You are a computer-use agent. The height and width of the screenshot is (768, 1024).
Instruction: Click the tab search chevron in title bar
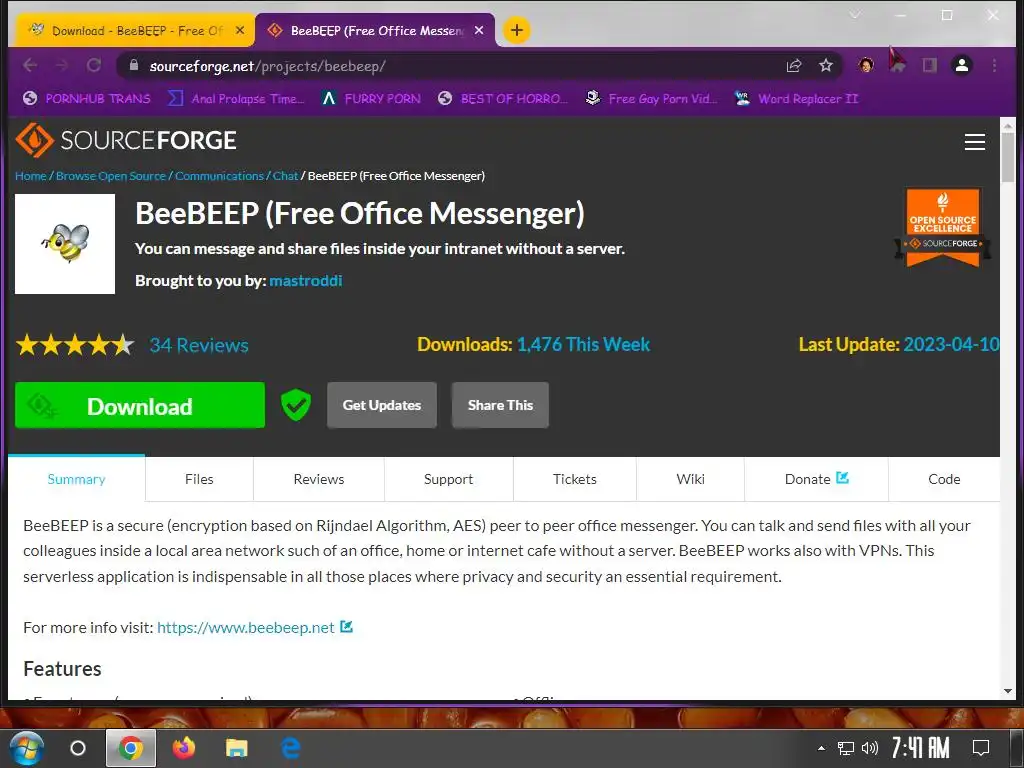click(855, 15)
